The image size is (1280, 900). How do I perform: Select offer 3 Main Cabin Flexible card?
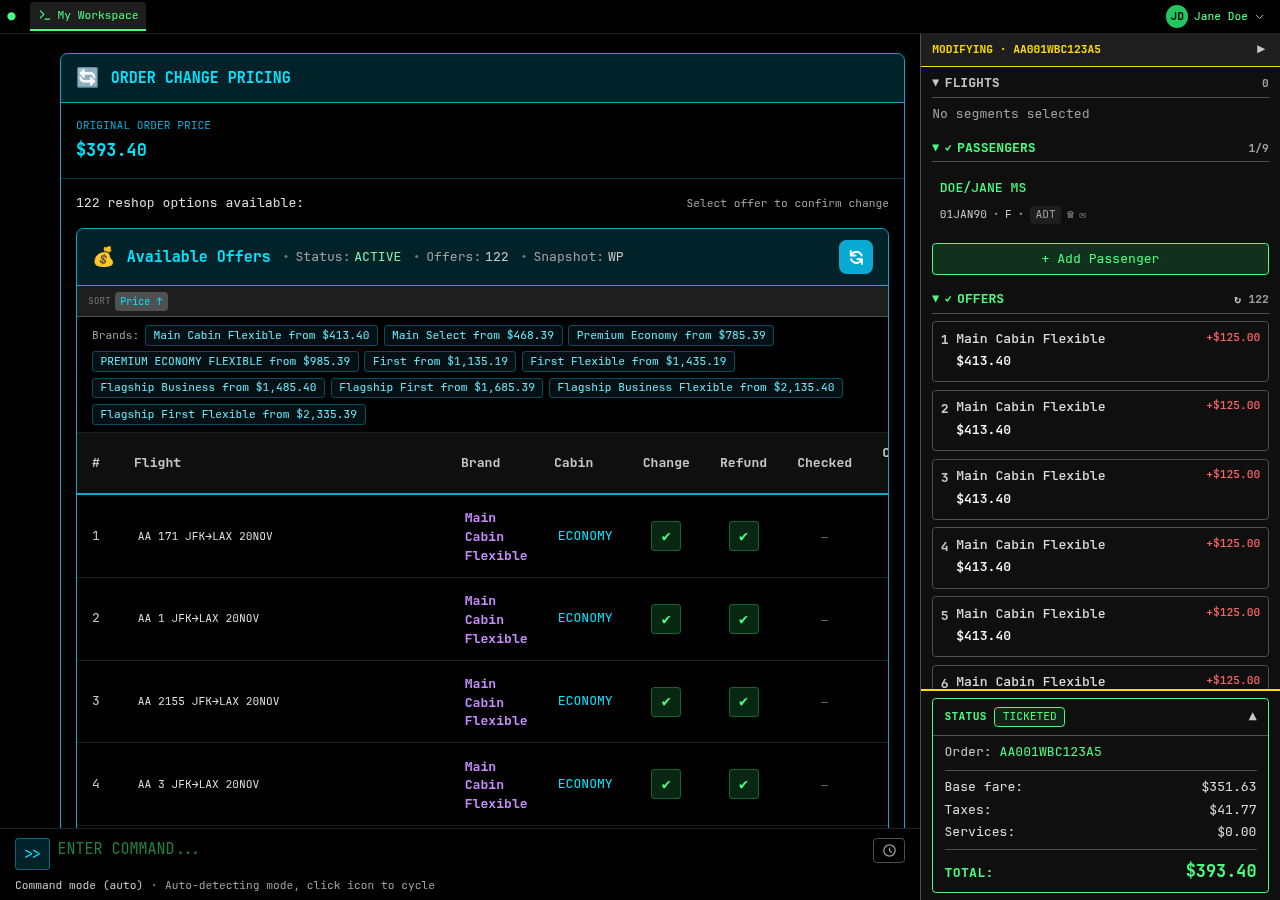(1100, 489)
